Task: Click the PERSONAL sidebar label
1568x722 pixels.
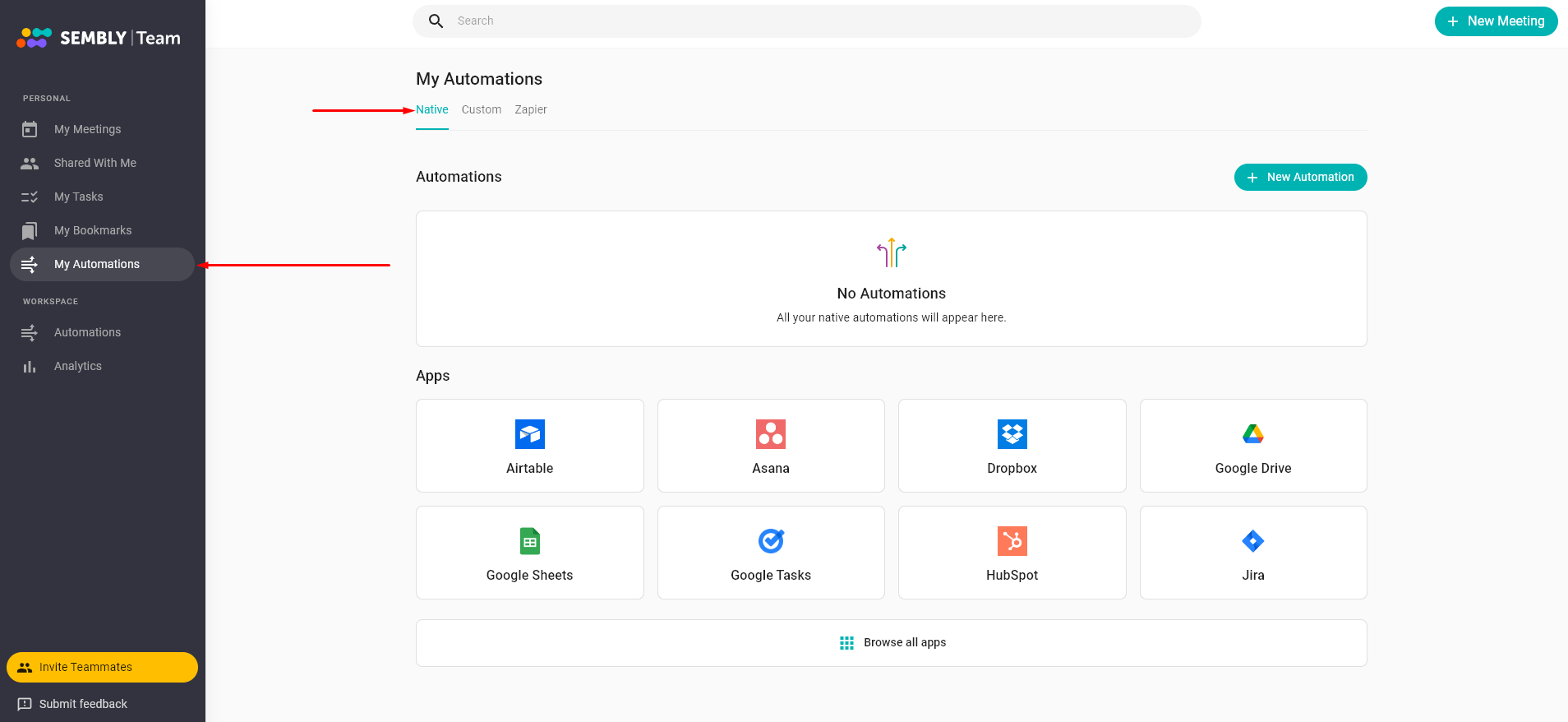Action: tap(47, 99)
